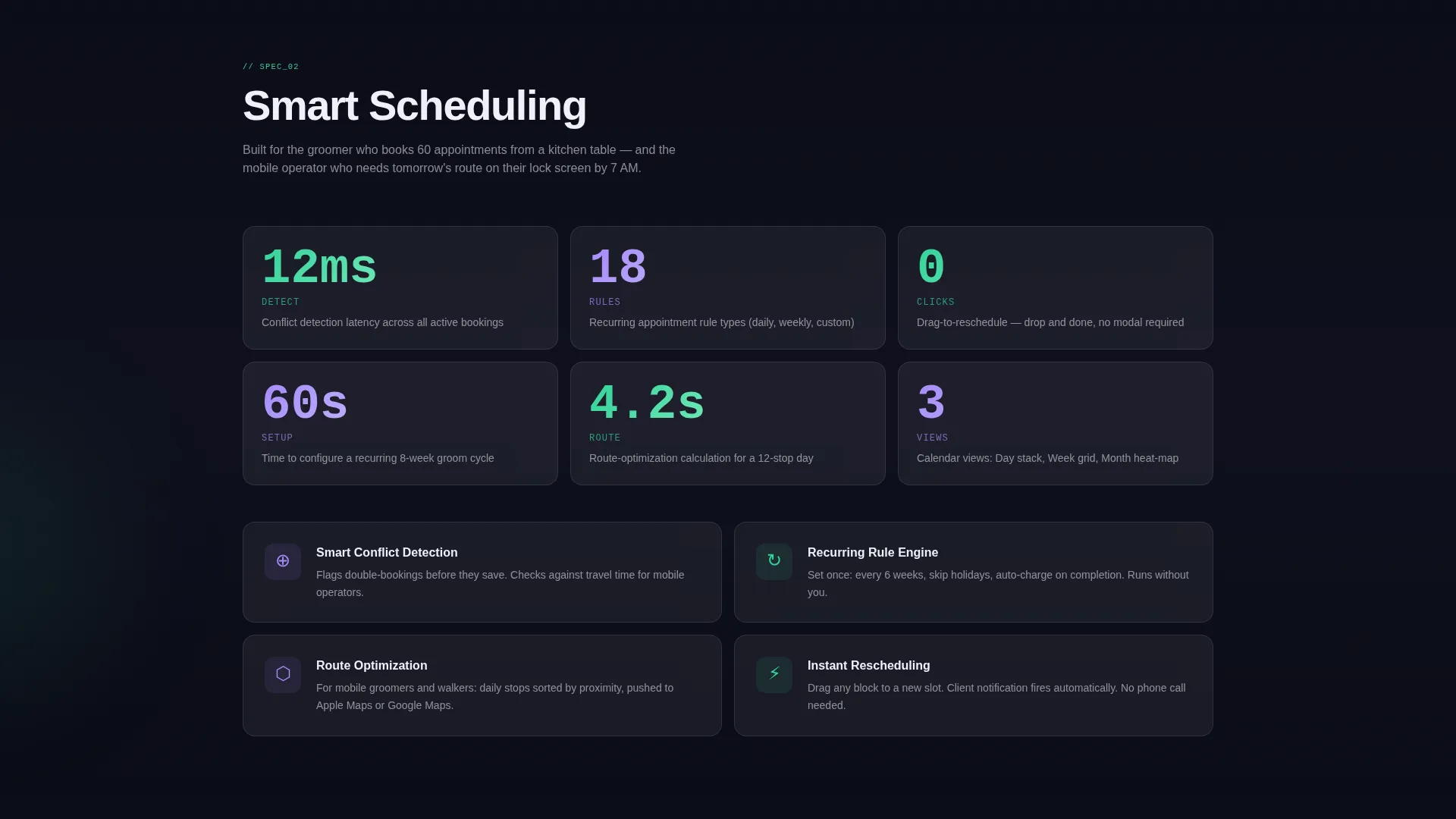This screenshot has width=1456, height=819.
Task: Click the intro paragraph about groomers
Action: click(x=459, y=159)
